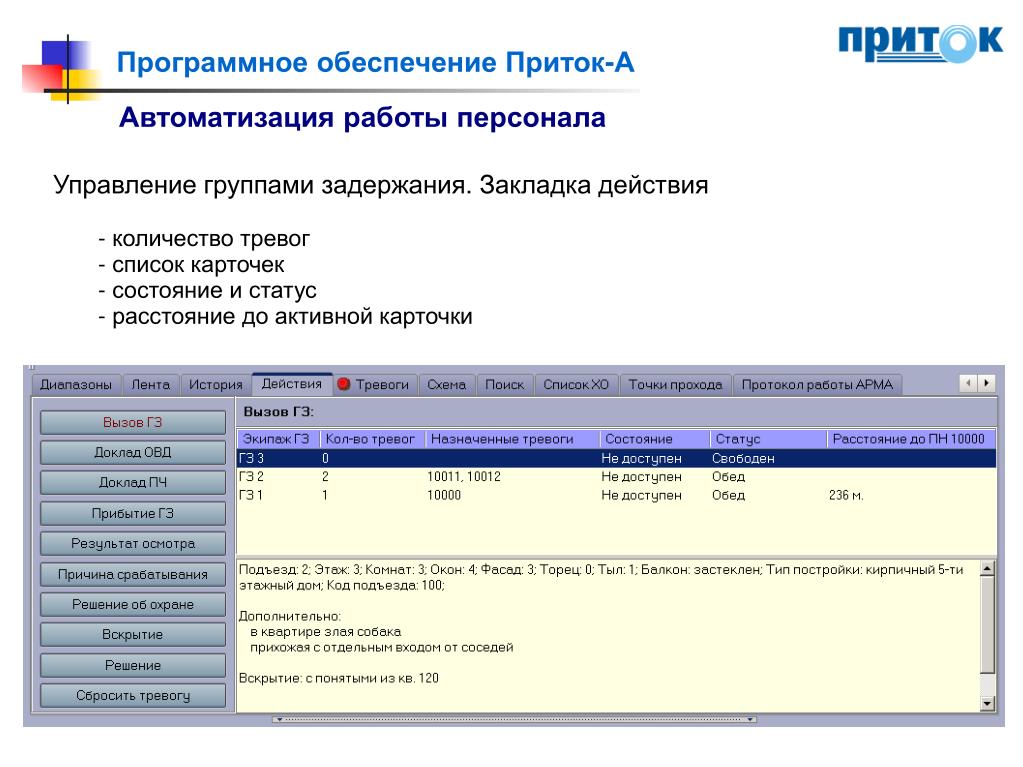Sort by the Экипаж ГЗ column header
Screen dimensions: 1023x767
point(278,439)
